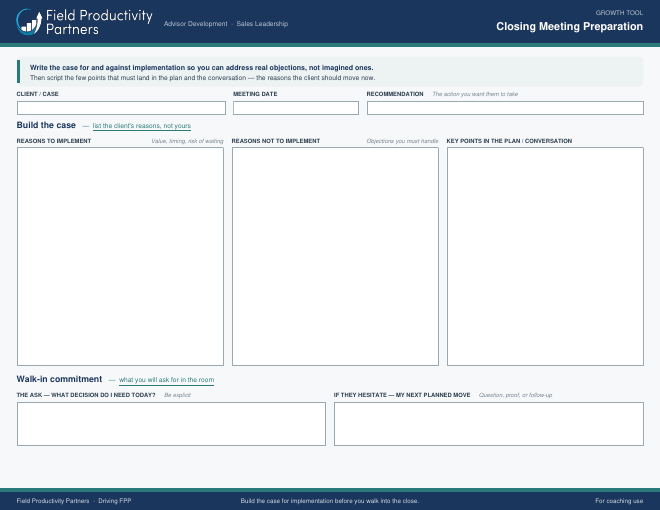The width and height of the screenshot is (660, 510).
Task: Click the GROWTH TOOL label in header
Action: click(x=619, y=13)
